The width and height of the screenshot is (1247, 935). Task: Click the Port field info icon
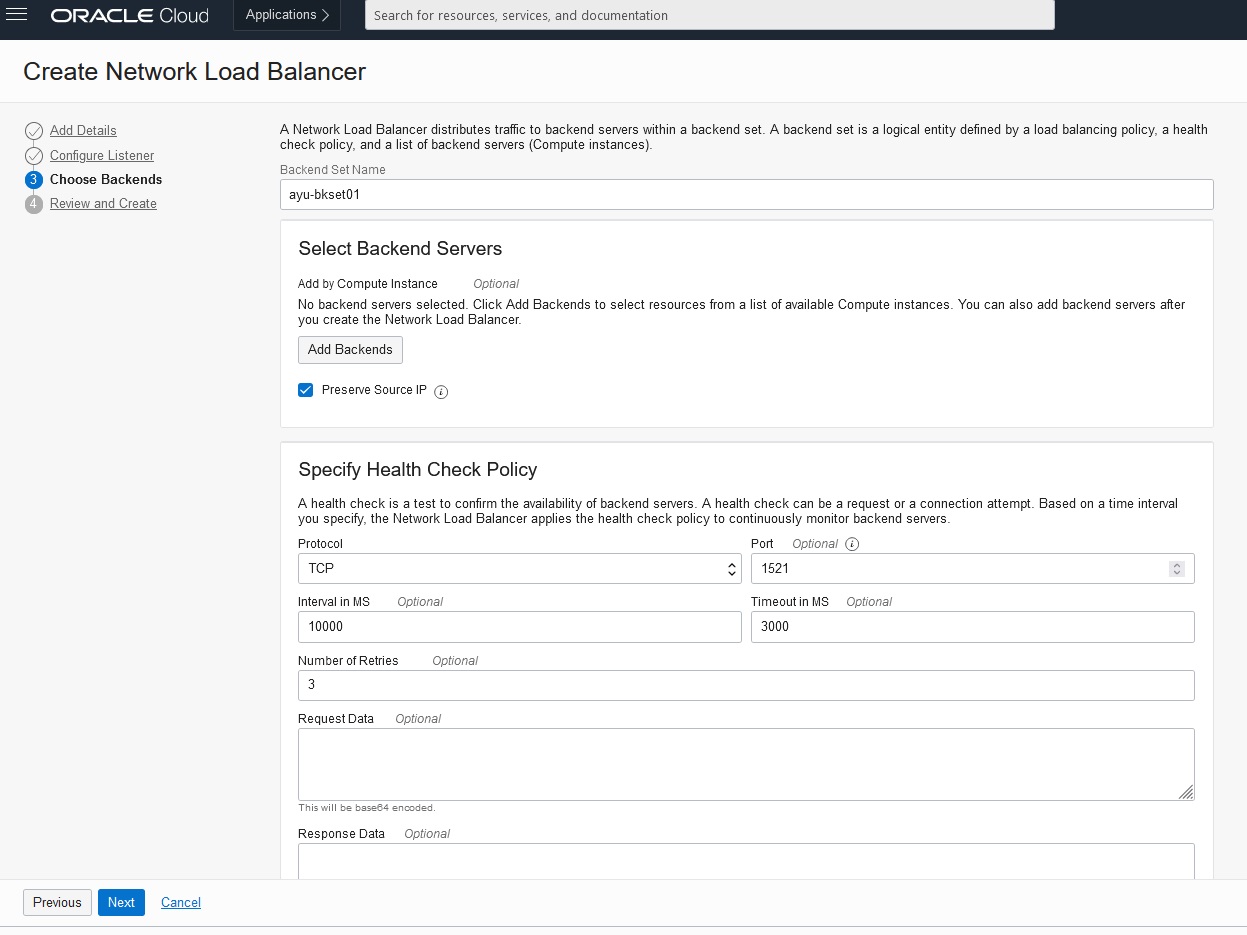click(852, 545)
